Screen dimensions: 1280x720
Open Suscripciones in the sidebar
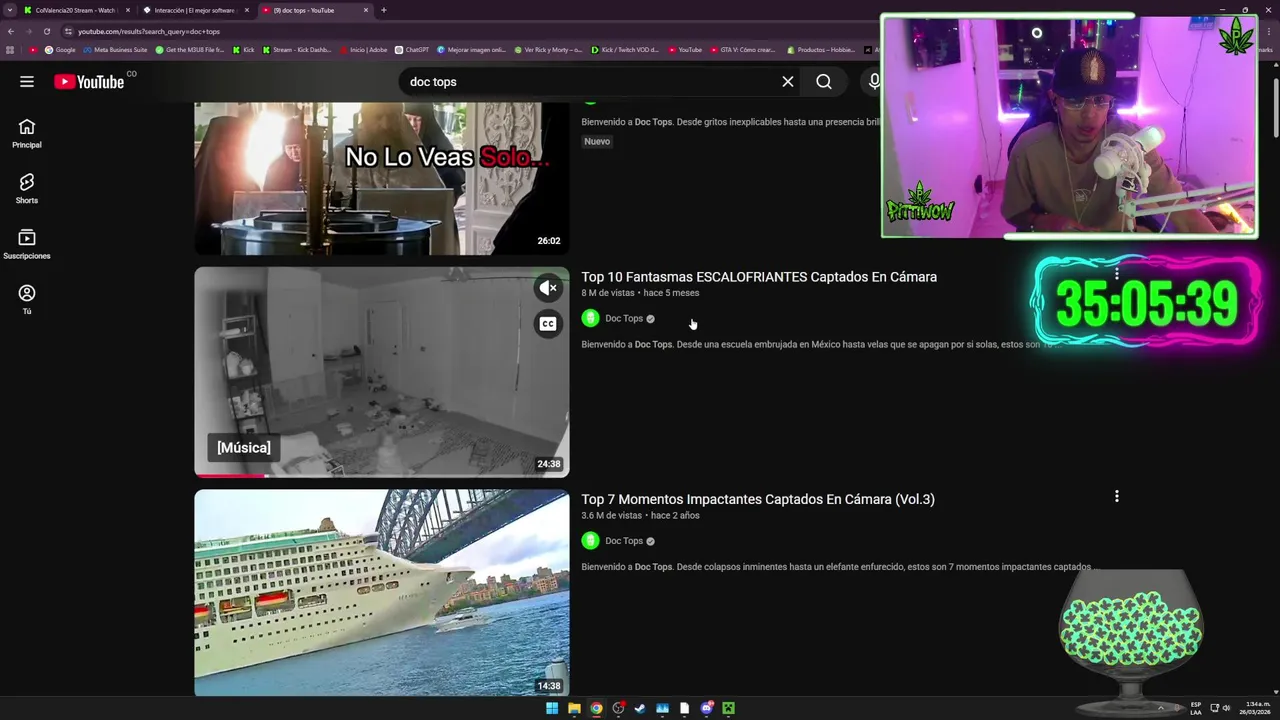[27, 245]
